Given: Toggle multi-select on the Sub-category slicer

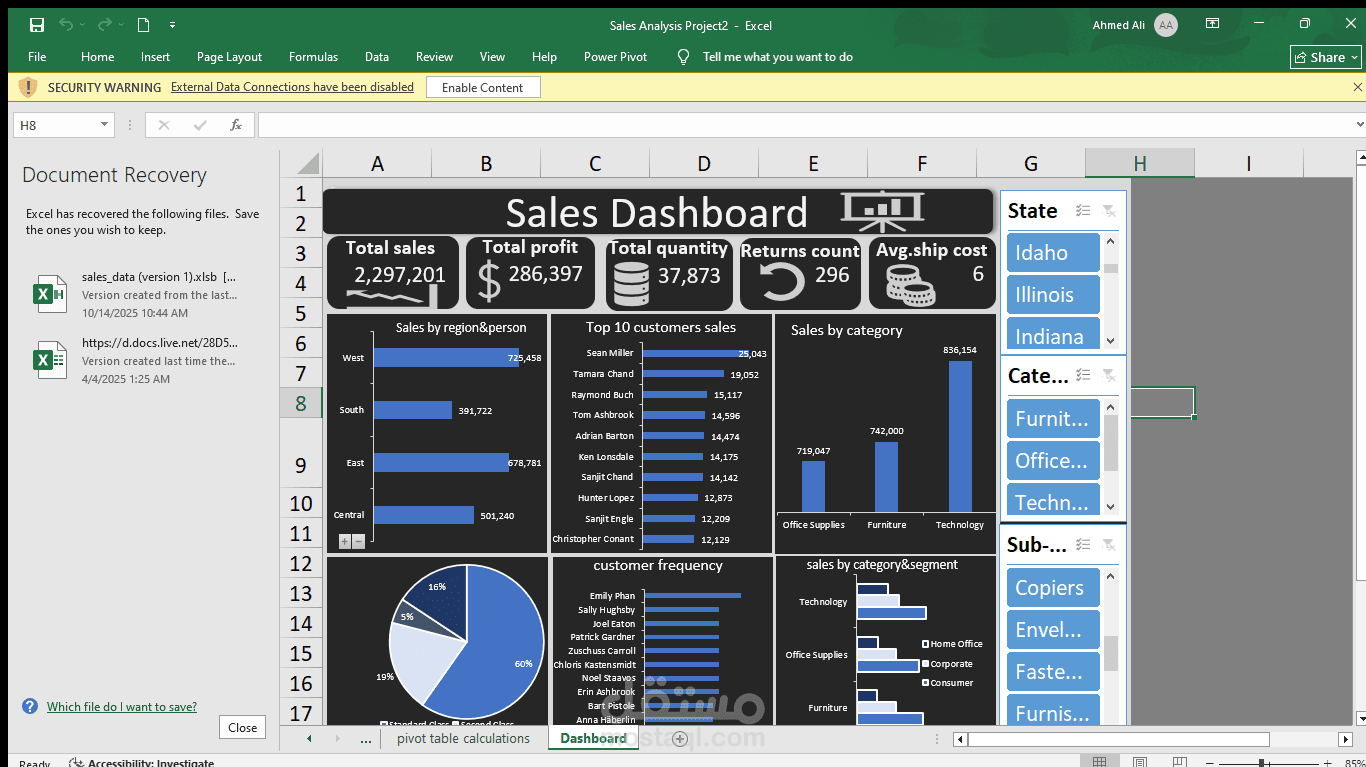Looking at the screenshot, I should pyautogui.click(x=1083, y=544).
